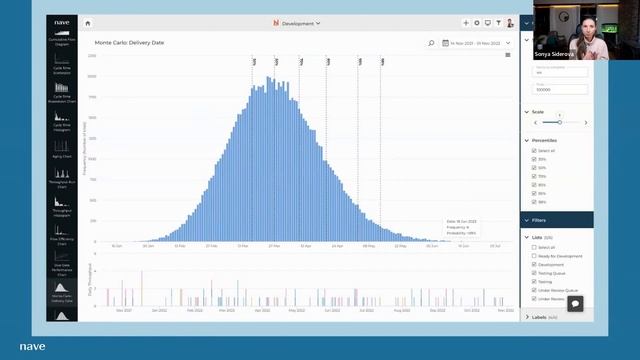
Task: Open the settings gear icon in top bar
Action: click(477, 23)
